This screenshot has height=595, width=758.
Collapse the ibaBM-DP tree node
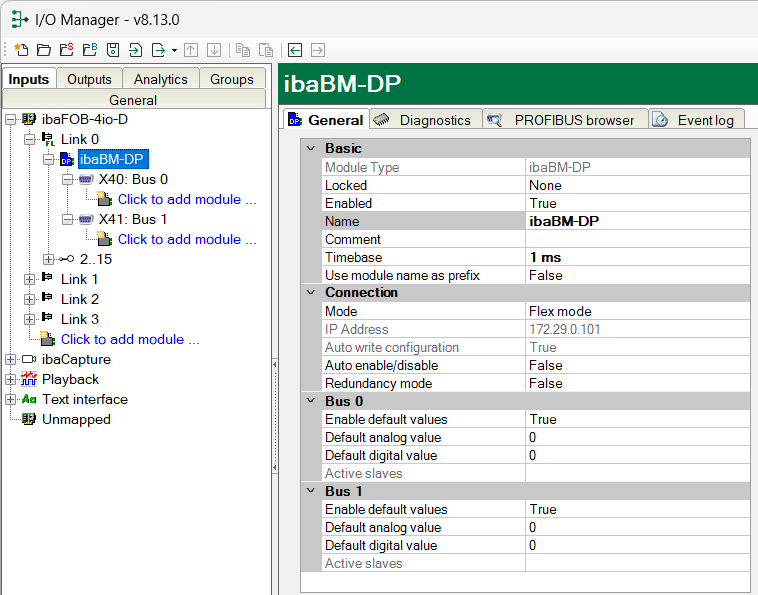[48, 159]
